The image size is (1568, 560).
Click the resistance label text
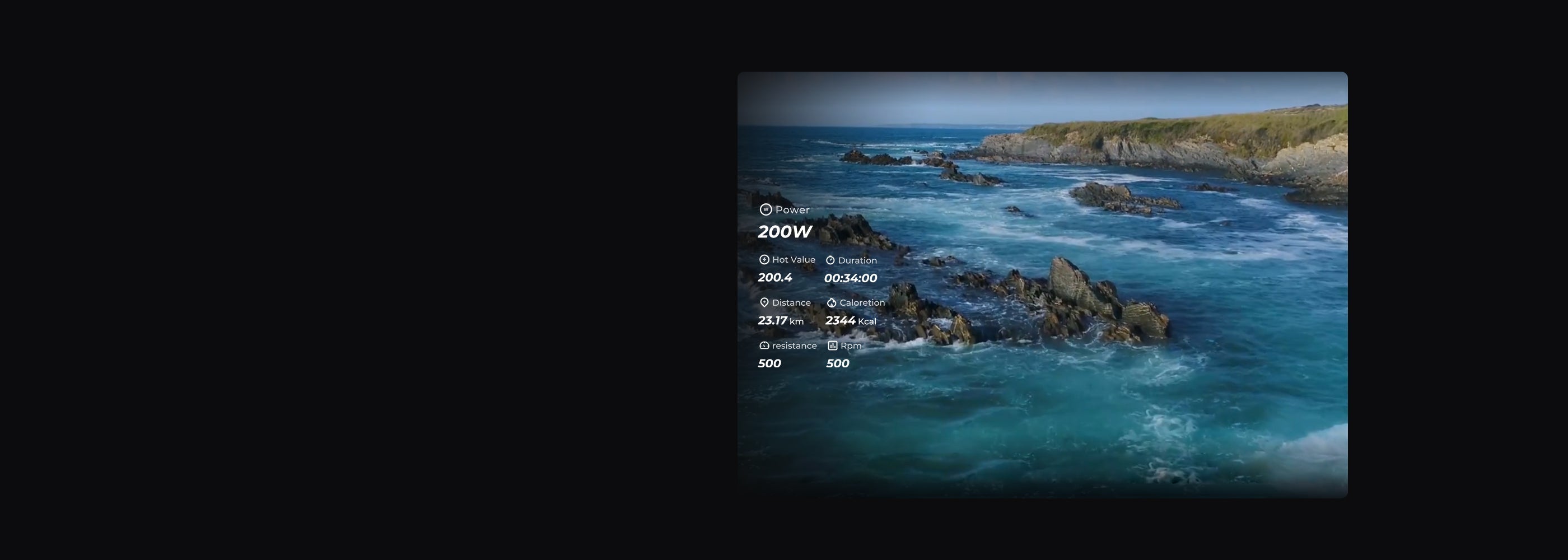[794, 346]
